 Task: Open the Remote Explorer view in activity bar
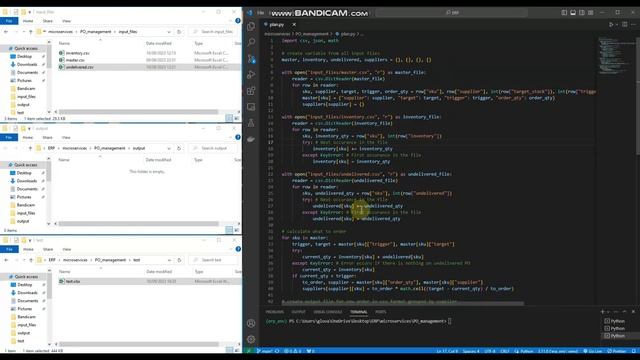[251, 107]
